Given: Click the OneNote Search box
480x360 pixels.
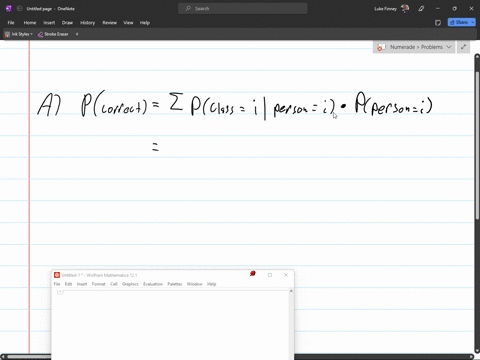Looking at the screenshot, I should 242,8.
